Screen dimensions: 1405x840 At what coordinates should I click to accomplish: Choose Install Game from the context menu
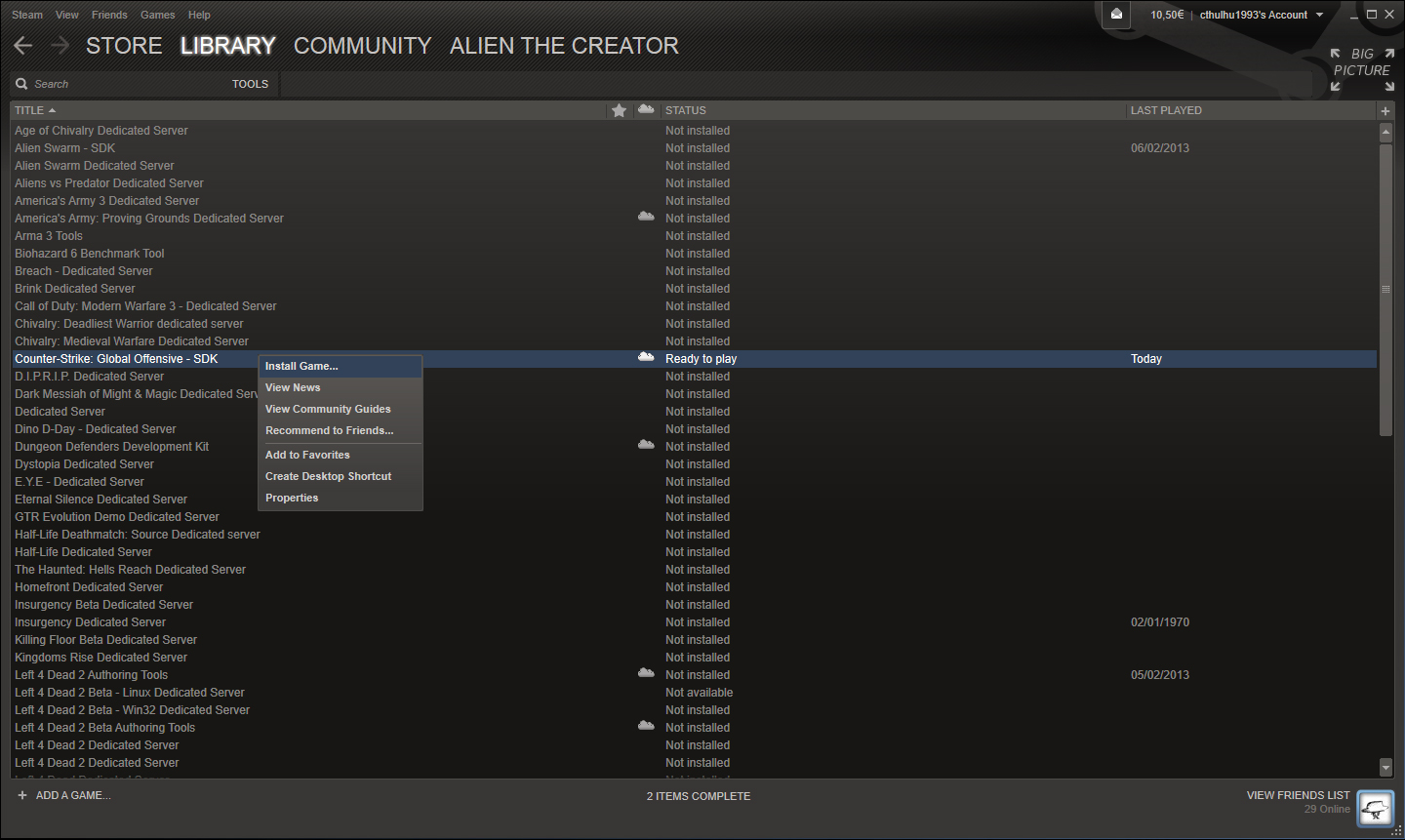click(341, 366)
